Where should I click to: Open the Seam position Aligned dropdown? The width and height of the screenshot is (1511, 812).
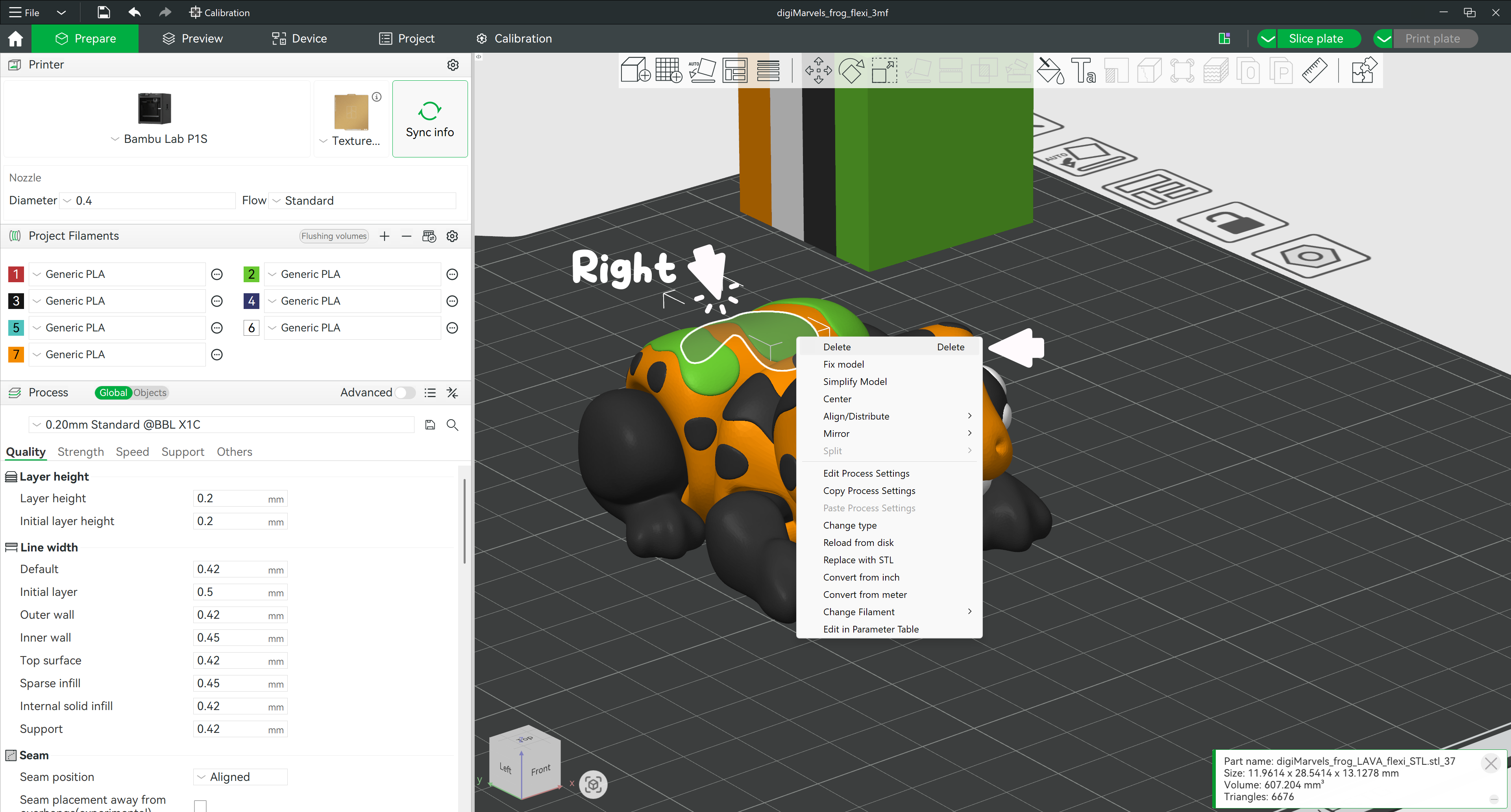pyautogui.click(x=240, y=777)
